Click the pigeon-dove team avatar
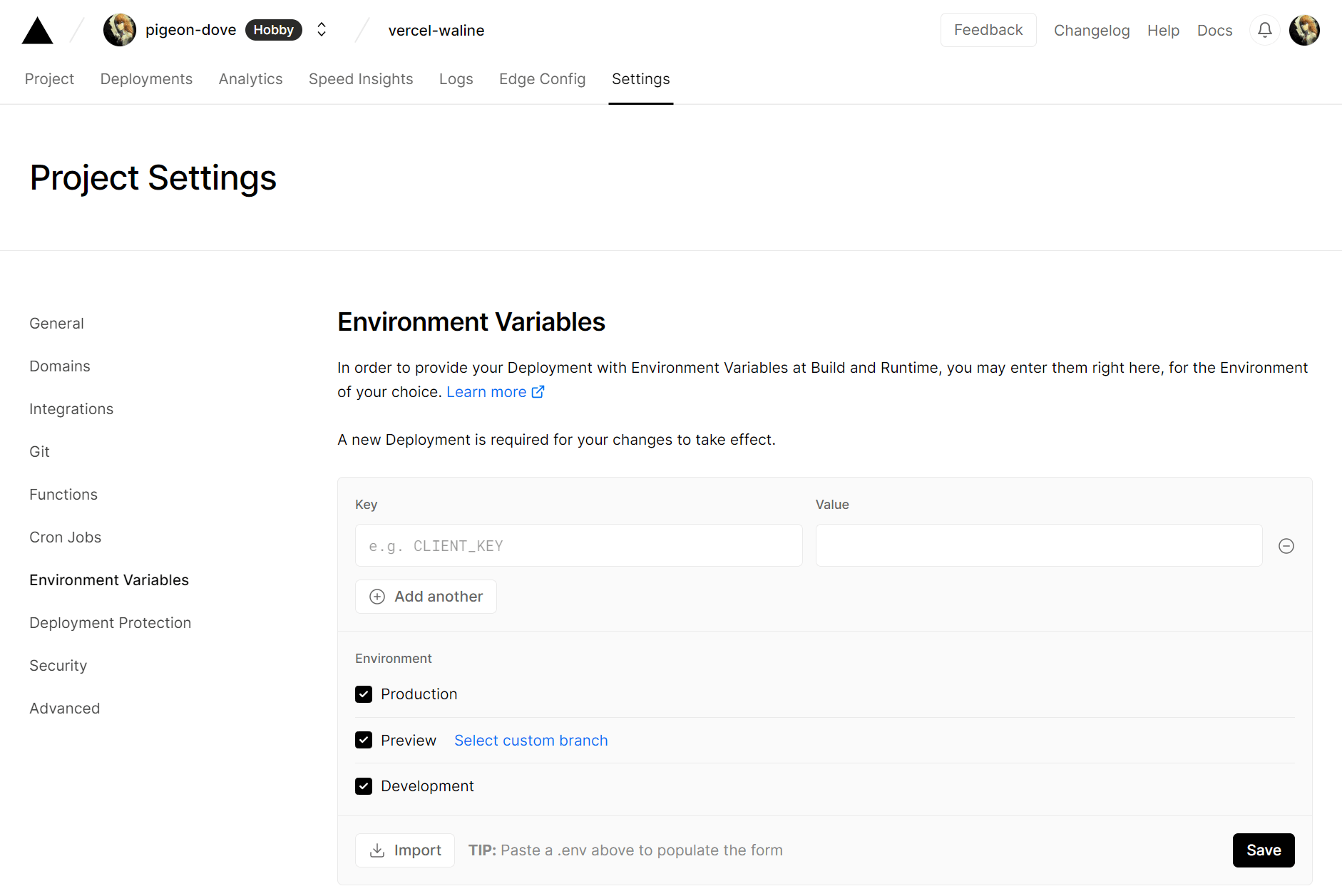The width and height of the screenshot is (1342, 896). pyautogui.click(x=120, y=30)
